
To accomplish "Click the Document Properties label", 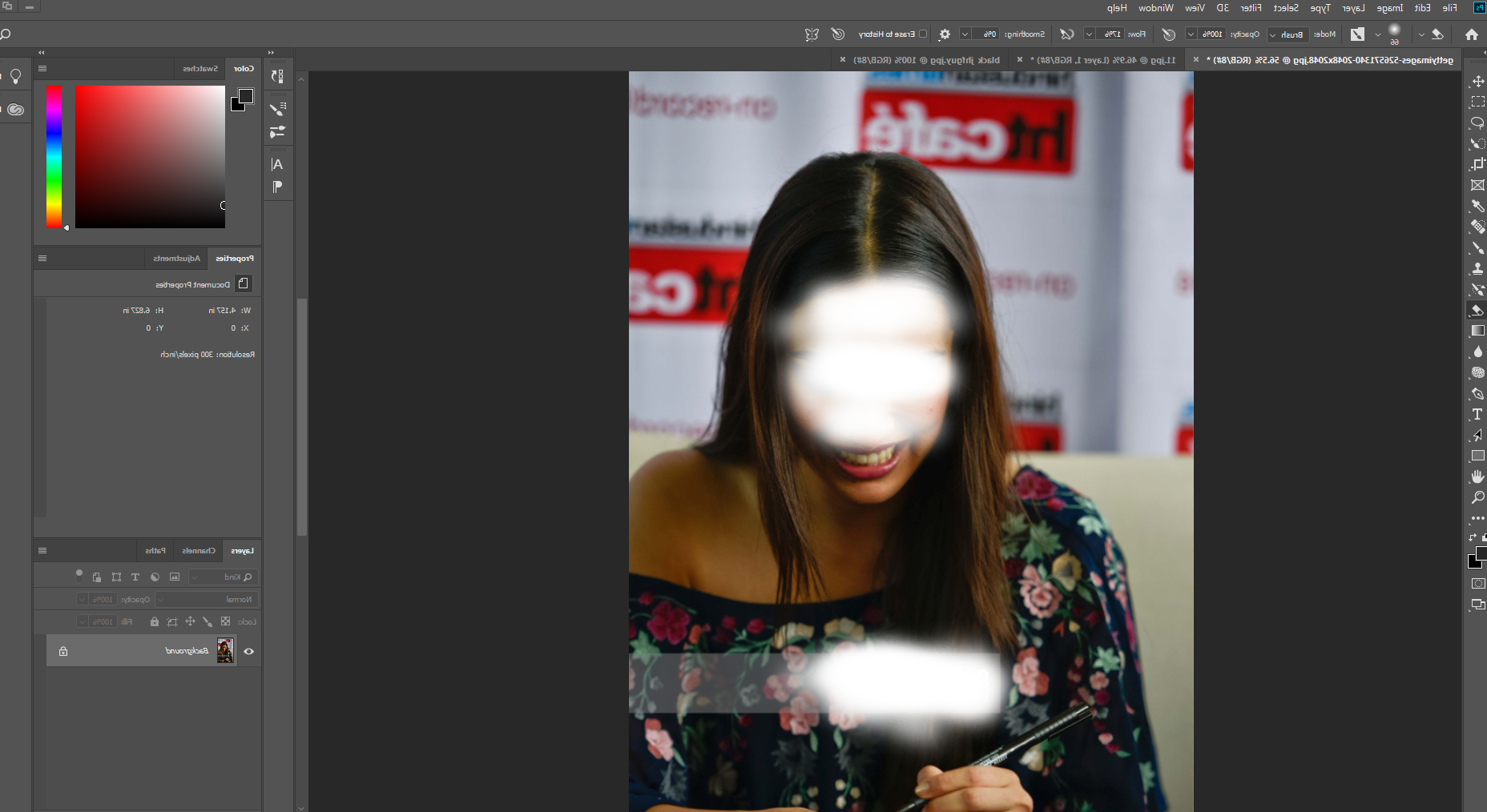I will 192,284.
